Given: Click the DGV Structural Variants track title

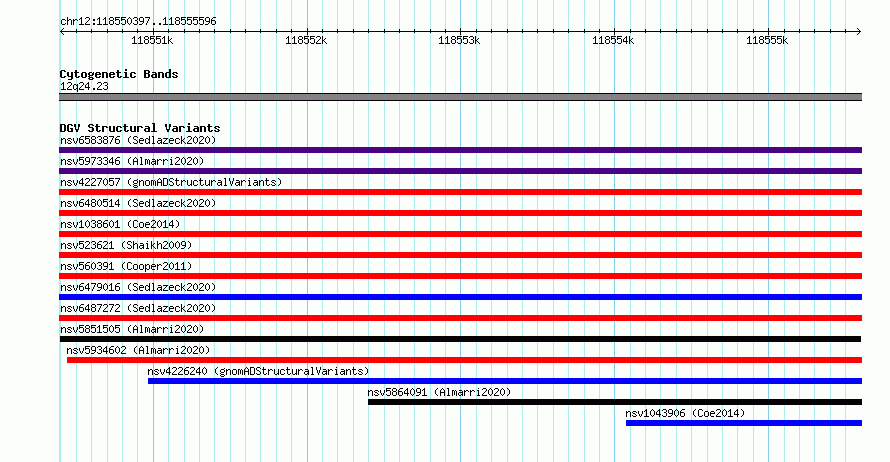Looking at the screenshot, I should (140, 128).
